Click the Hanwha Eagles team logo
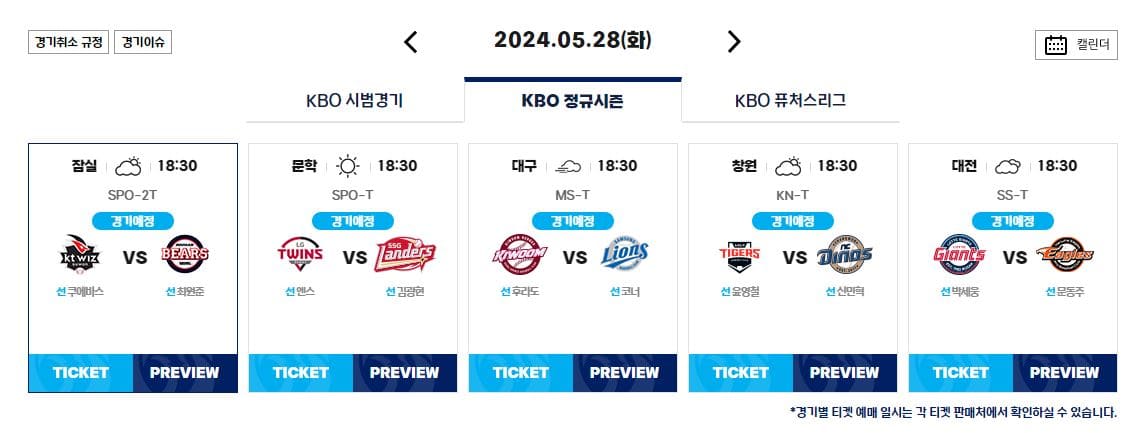 click(x=1065, y=255)
